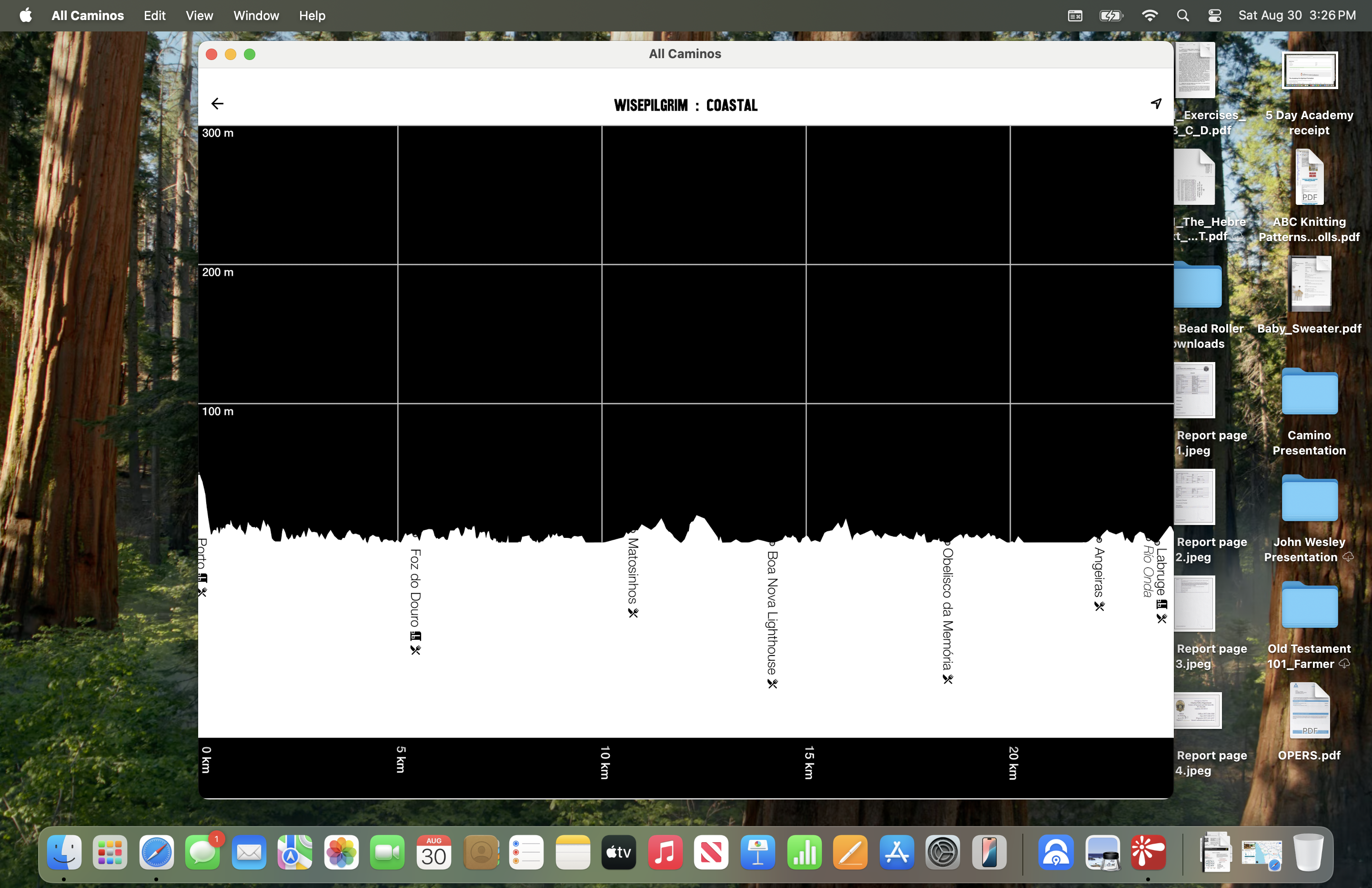Select the OPERS.pdf desktop file

(x=1309, y=711)
